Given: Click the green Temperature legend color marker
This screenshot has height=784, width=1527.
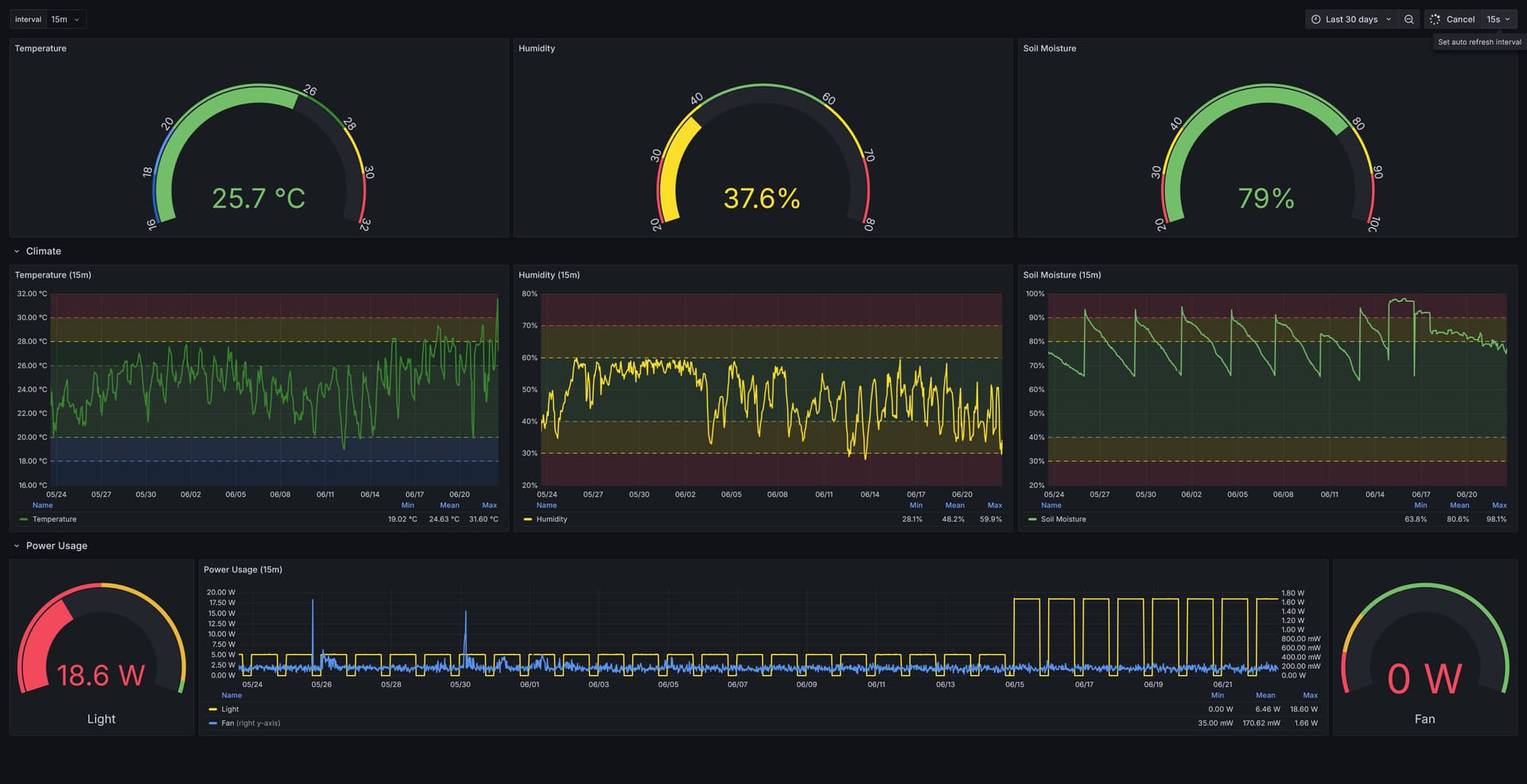Looking at the screenshot, I should coord(23,519).
